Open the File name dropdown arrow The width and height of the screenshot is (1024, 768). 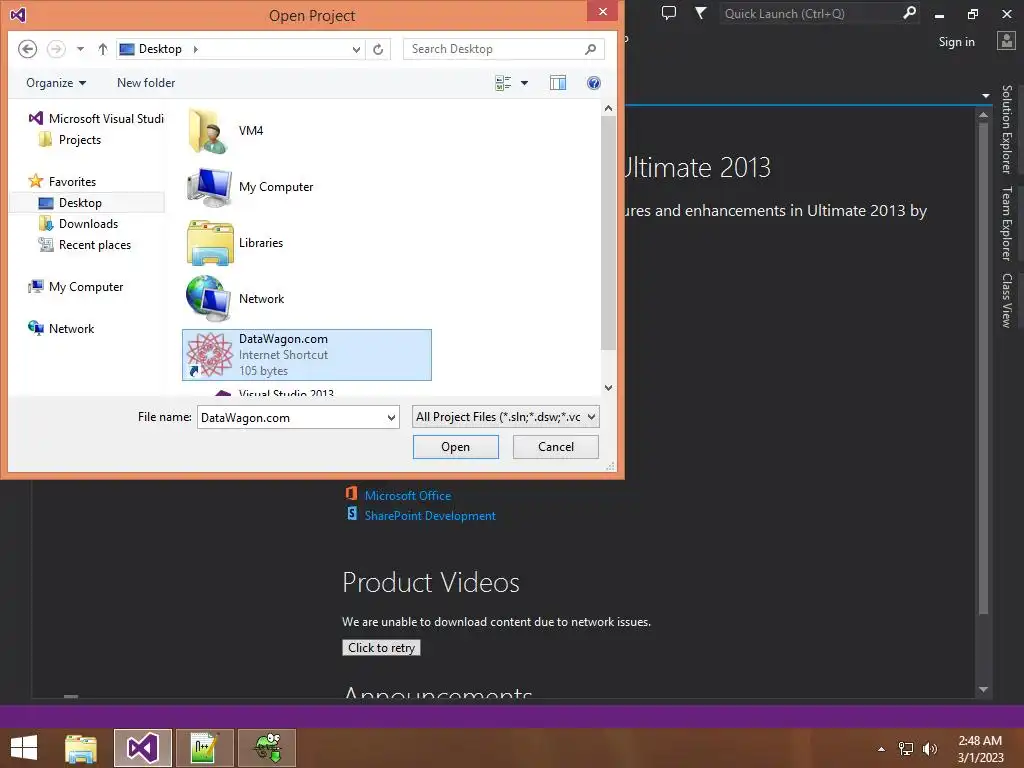coord(391,417)
